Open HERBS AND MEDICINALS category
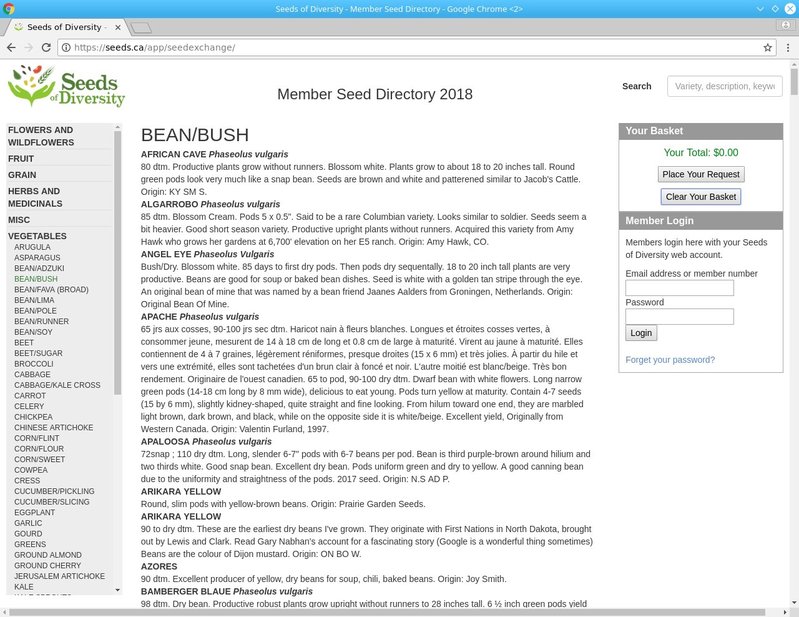 35,197
